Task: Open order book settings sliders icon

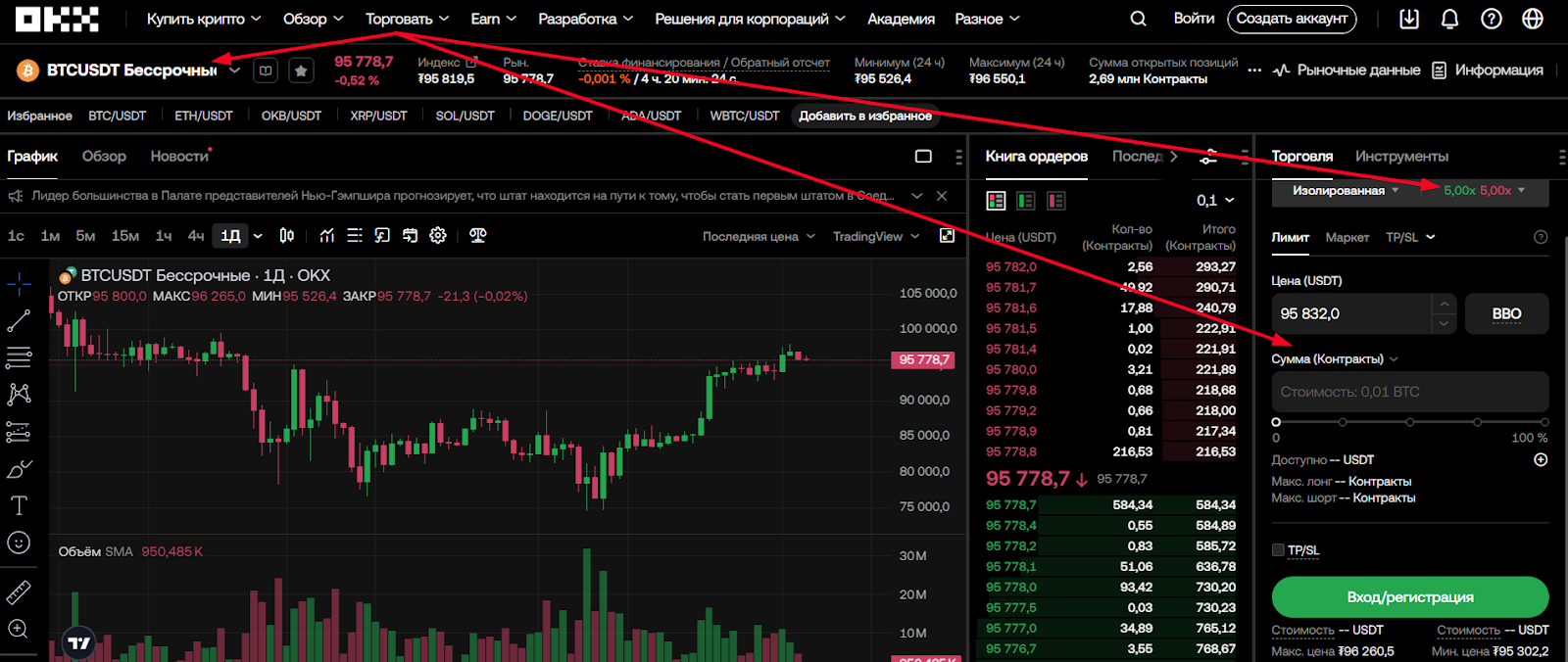Action: 1209,157
